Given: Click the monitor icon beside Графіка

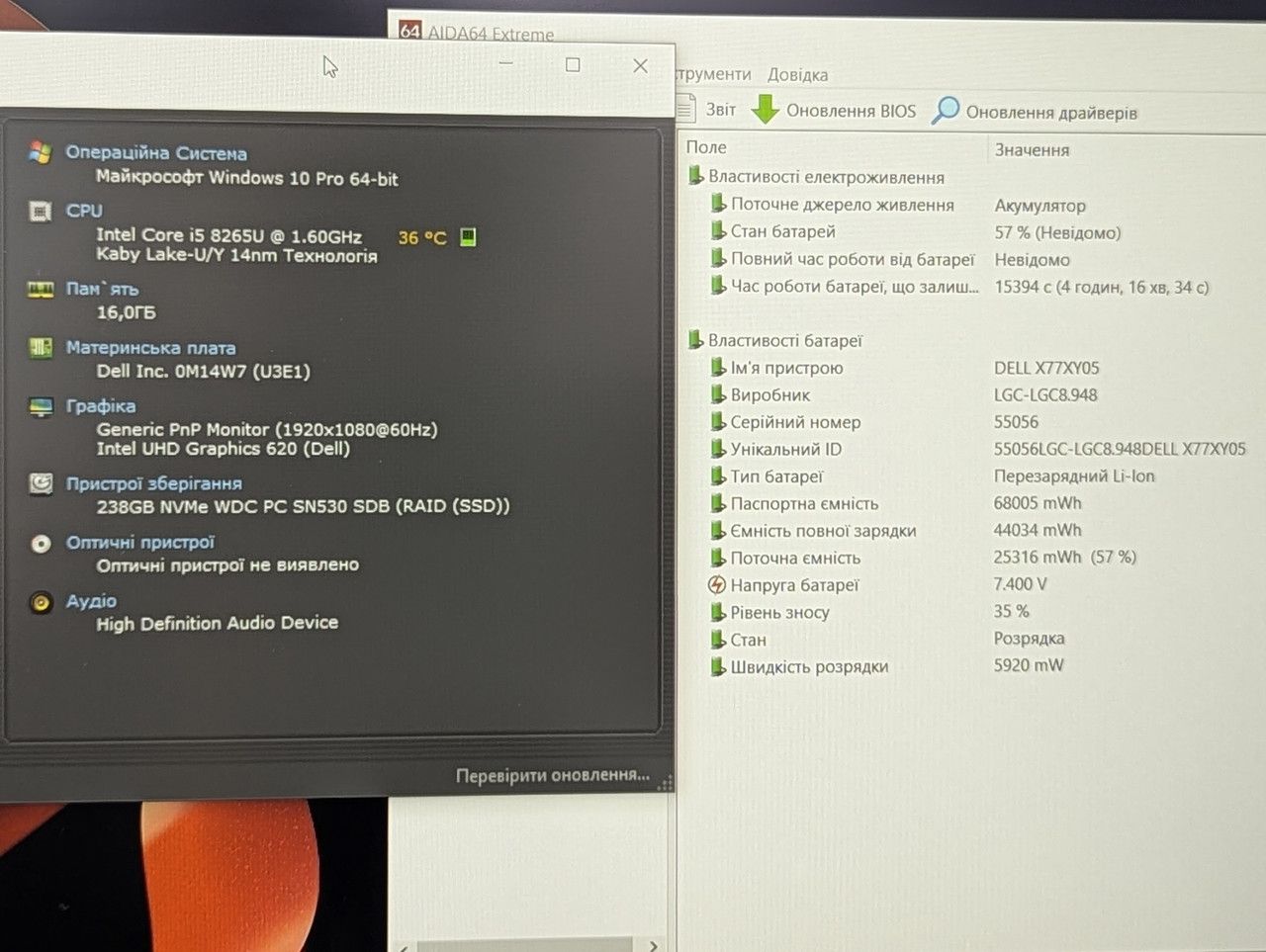Looking at the screenshot, I should pyautogui.click(x=41, y=406).
